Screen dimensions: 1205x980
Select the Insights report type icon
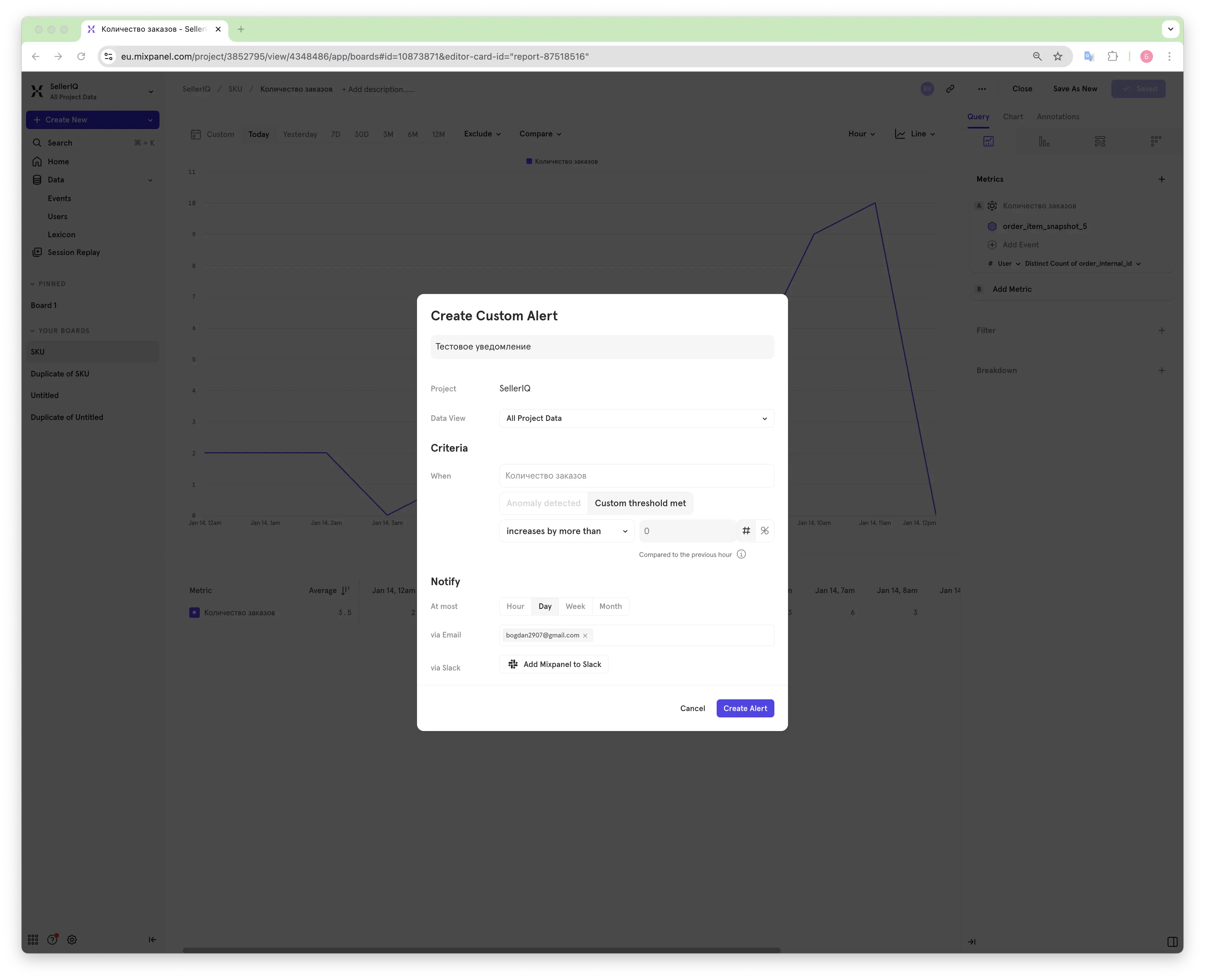tap(988, 141)
